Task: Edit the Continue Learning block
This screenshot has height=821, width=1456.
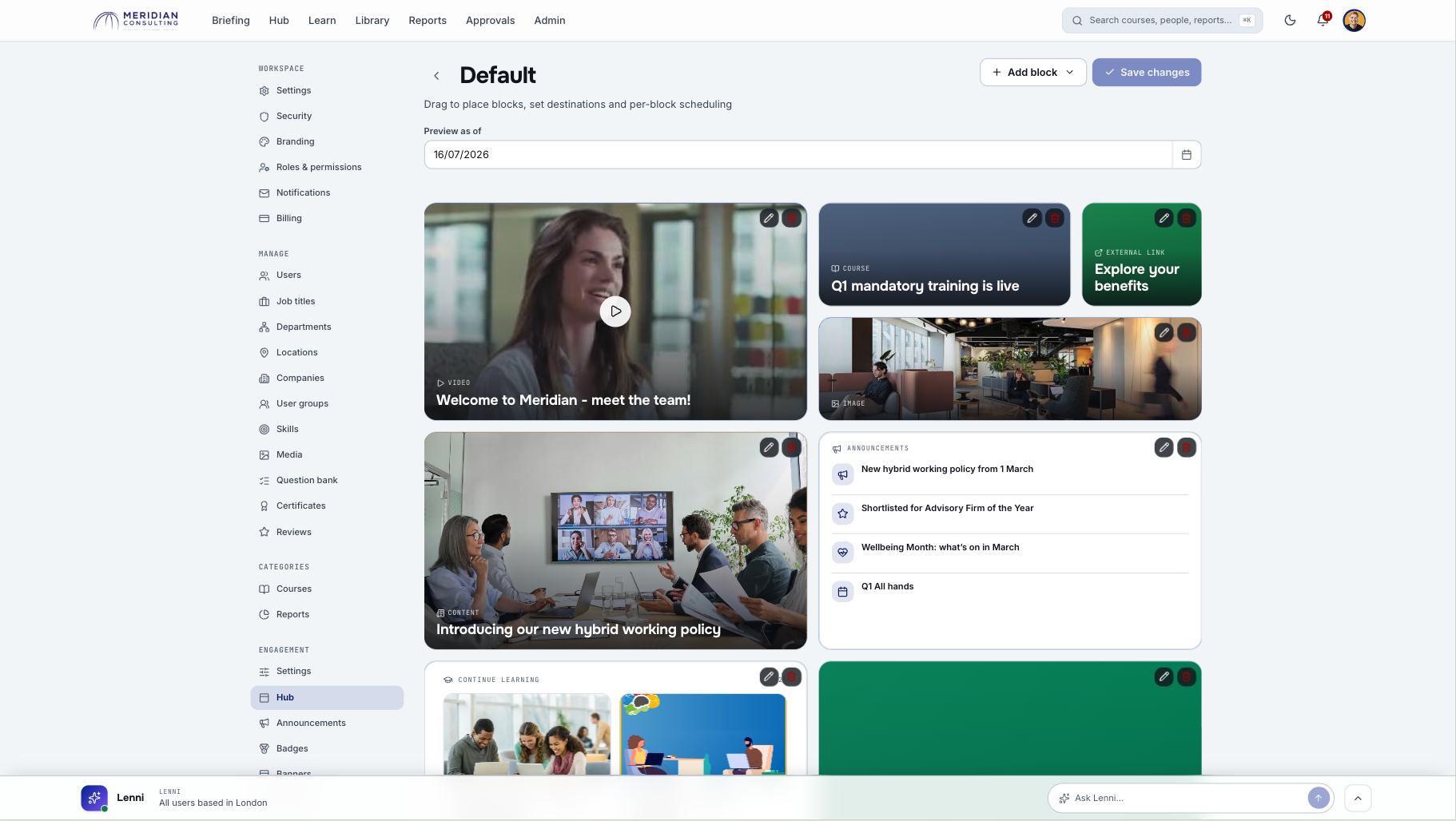Action: coord(769,677)
